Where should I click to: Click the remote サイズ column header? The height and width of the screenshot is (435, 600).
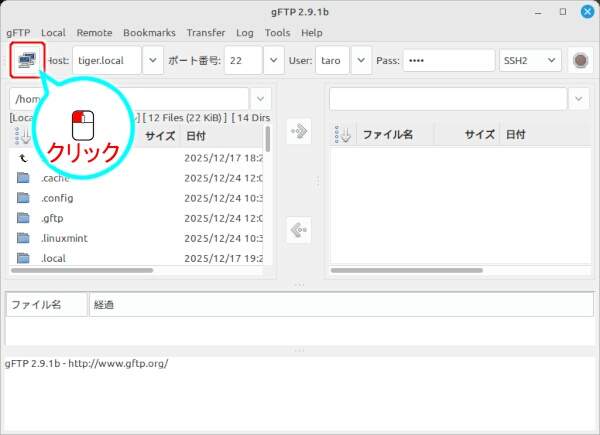click(x=467, y=135)
